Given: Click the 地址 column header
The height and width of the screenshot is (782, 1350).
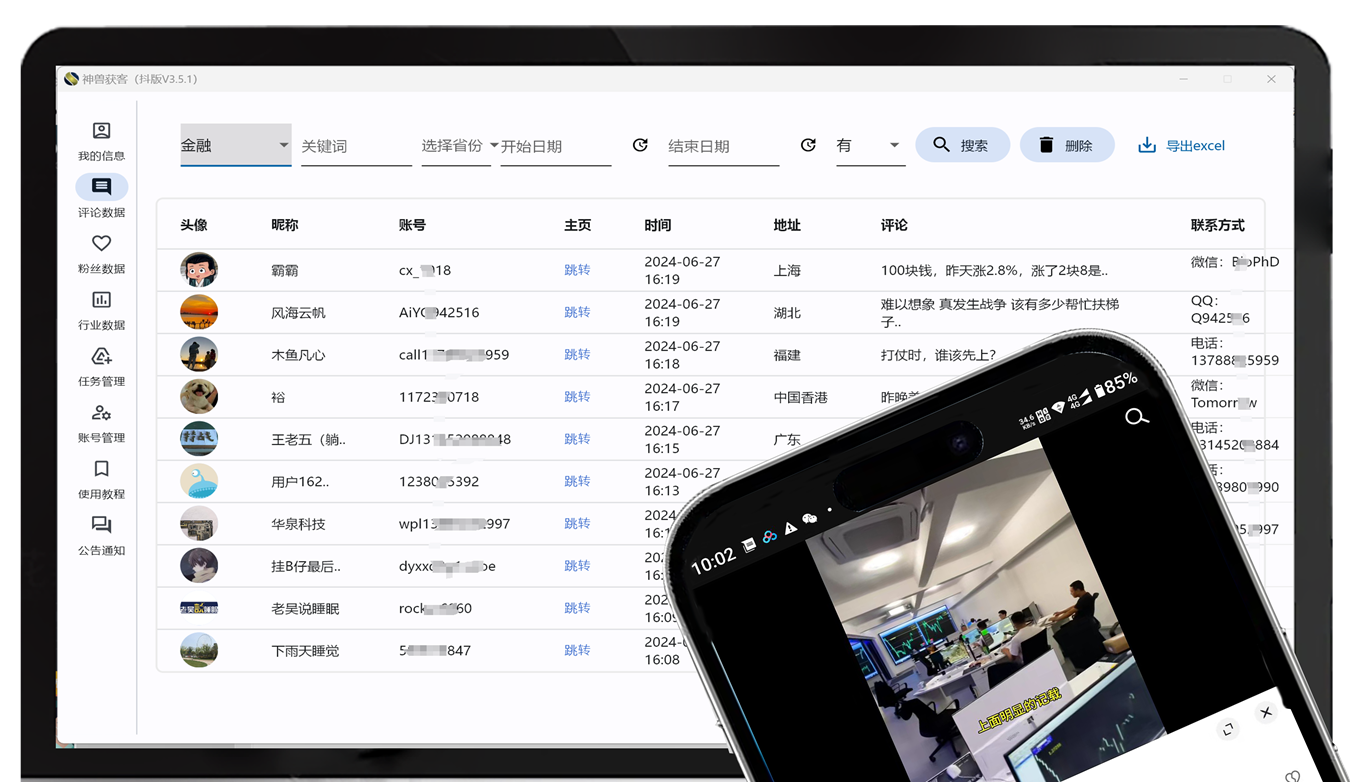Looking at the screenshot, I should pyautogui.click(x=787, y=225).
